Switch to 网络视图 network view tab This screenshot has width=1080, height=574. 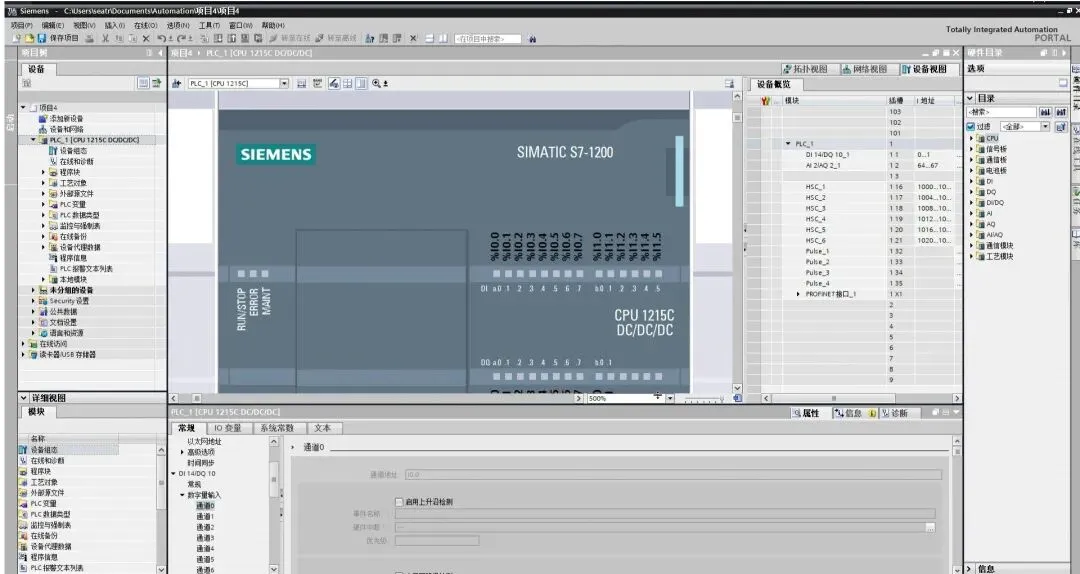(864, 70)
